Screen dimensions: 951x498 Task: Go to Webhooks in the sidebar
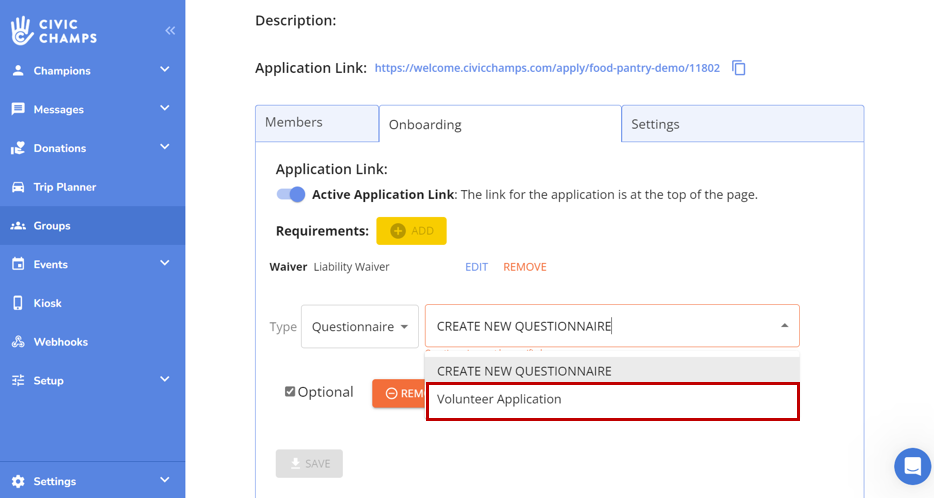60,342
